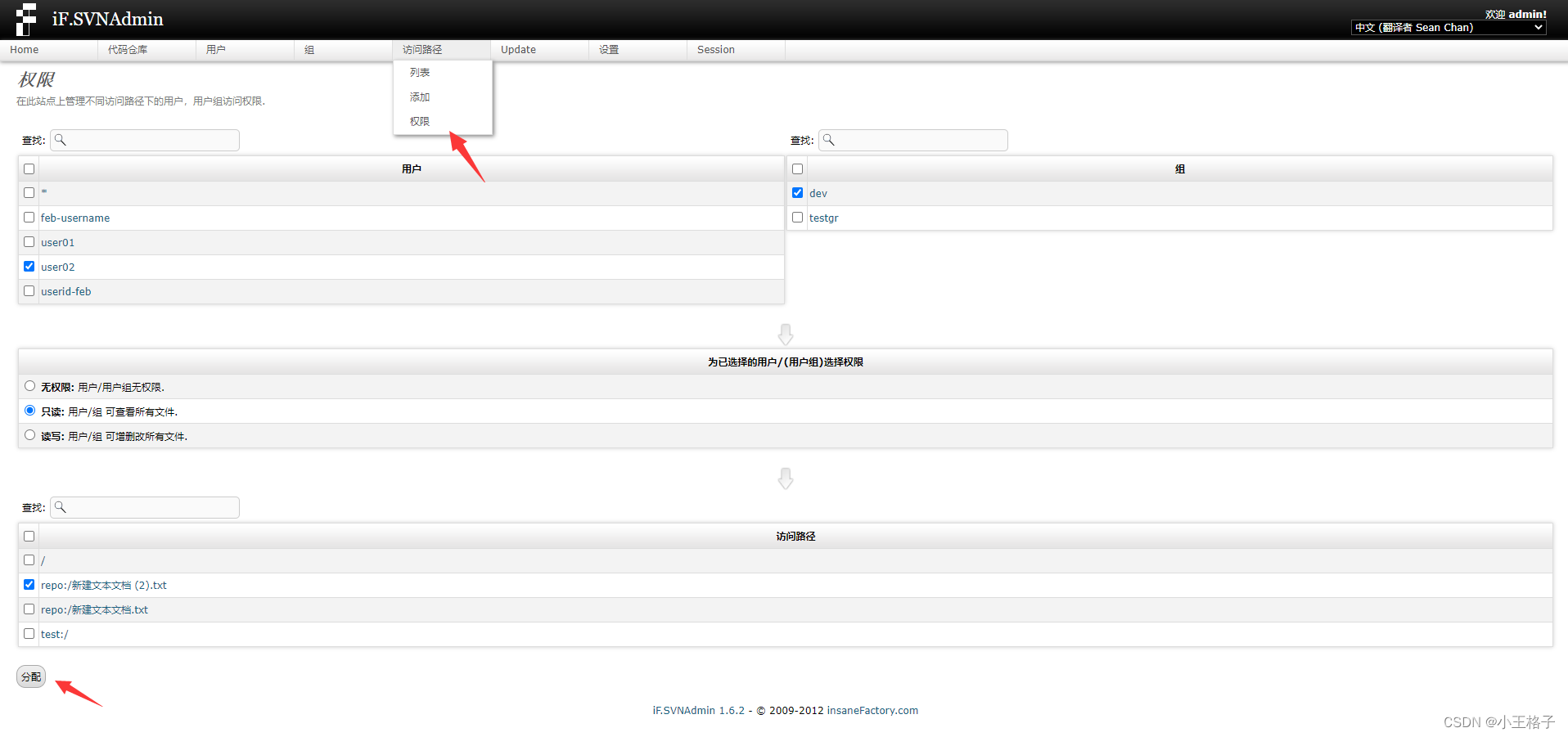Image resolution: width=1568 pixels, height=737 pixels.
Task: Select the 读写 radio button
Action: point(30,435)
